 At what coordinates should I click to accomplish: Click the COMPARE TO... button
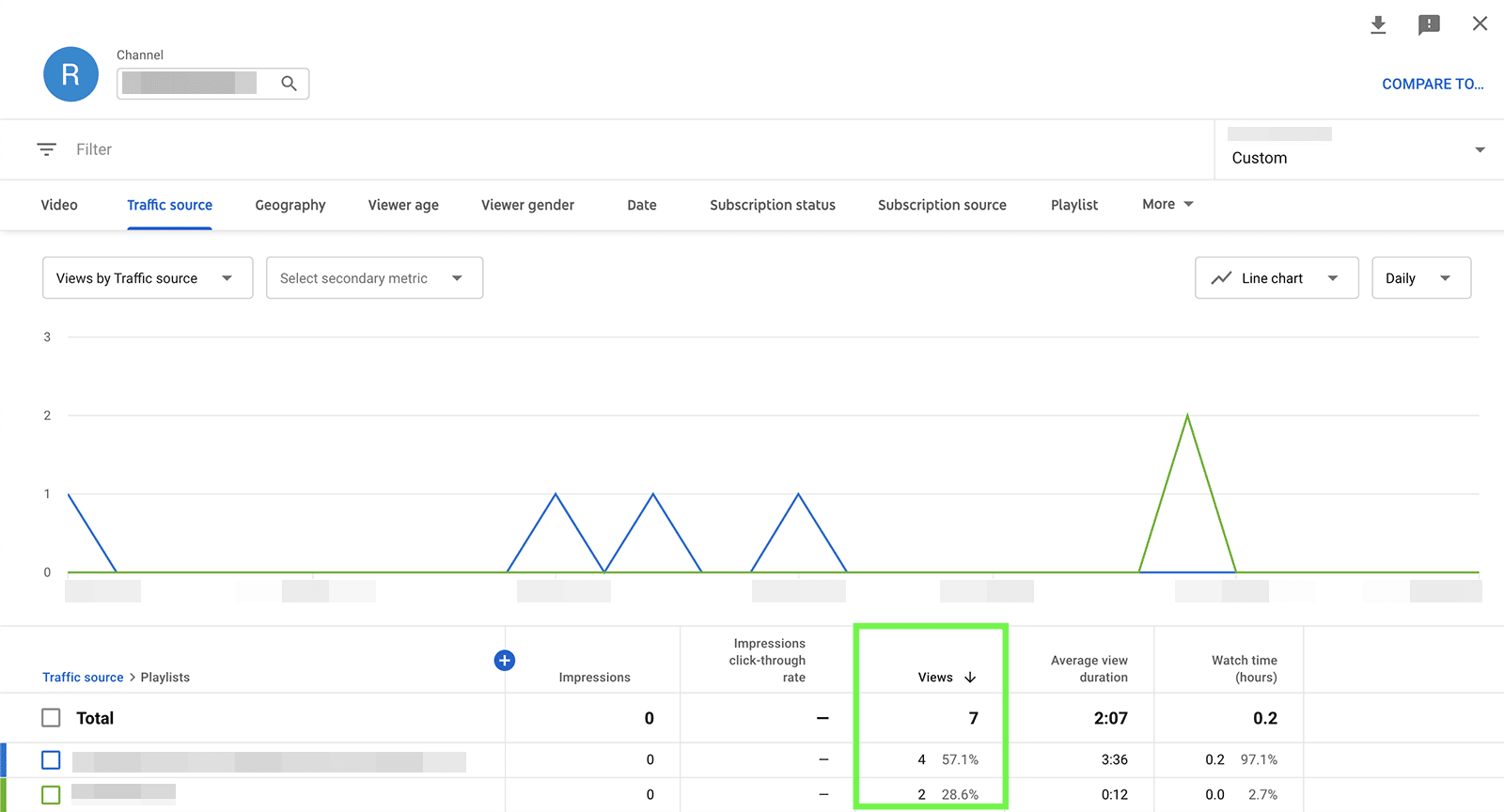(x=1432, y=84)
